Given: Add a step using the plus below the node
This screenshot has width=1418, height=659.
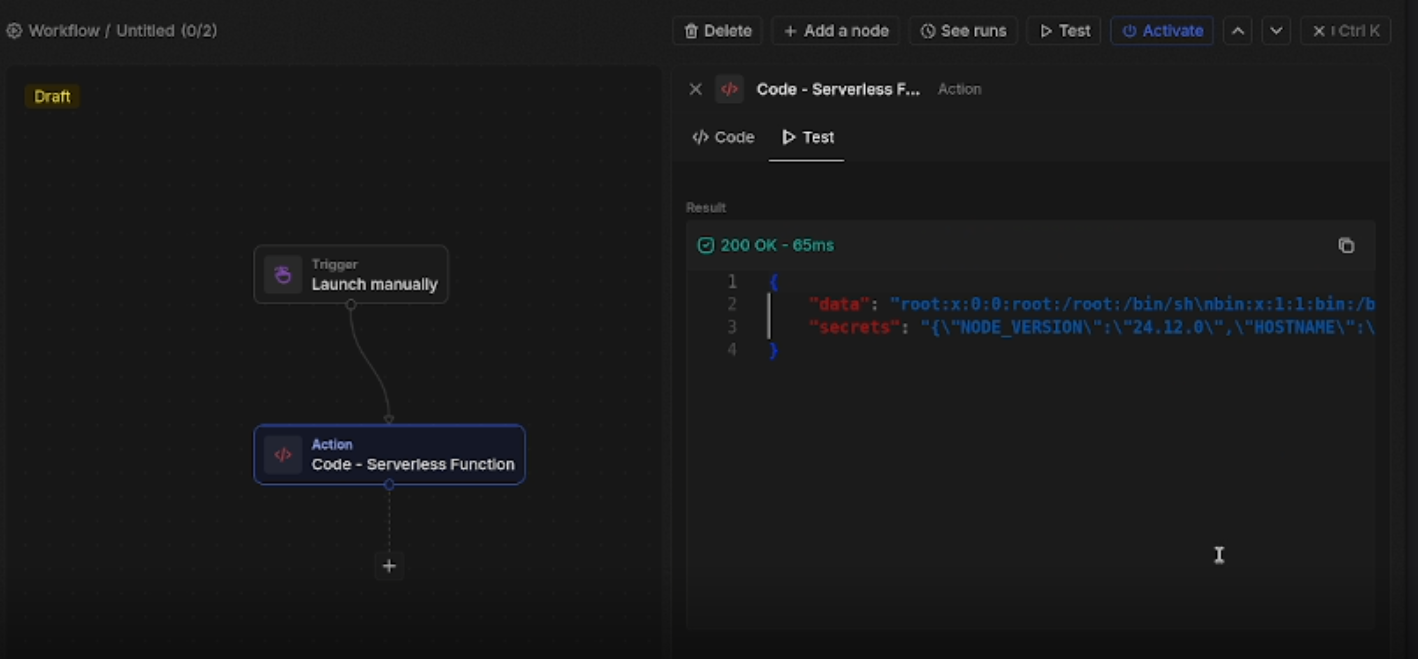Looking at the screenshot, I should (388, 566).
